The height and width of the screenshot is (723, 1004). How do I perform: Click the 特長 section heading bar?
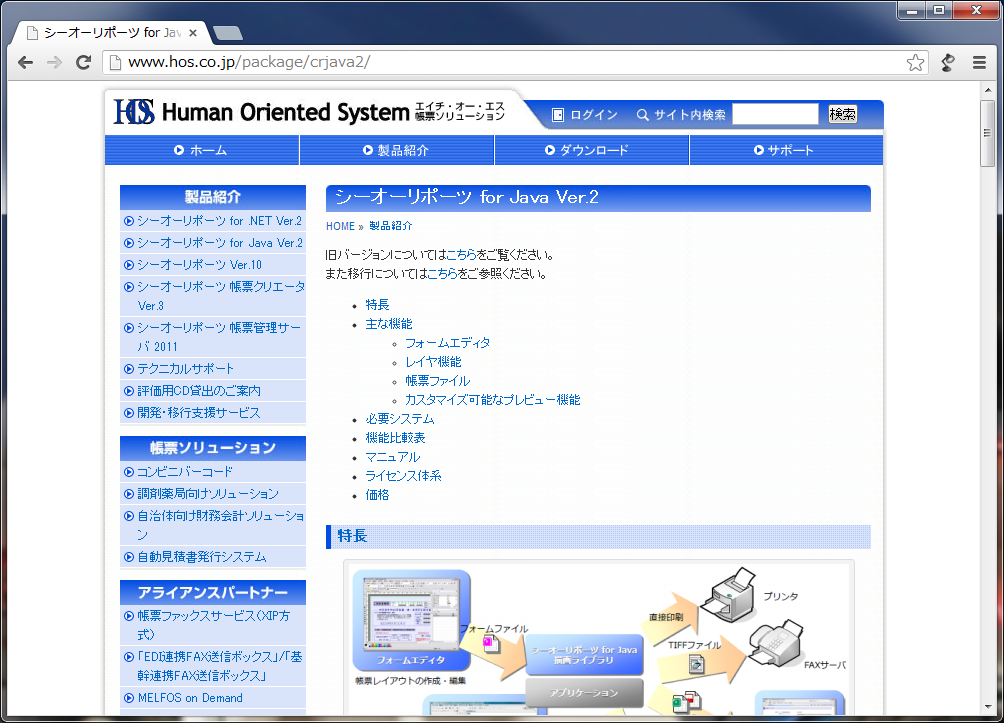click(x=598, y=537)
